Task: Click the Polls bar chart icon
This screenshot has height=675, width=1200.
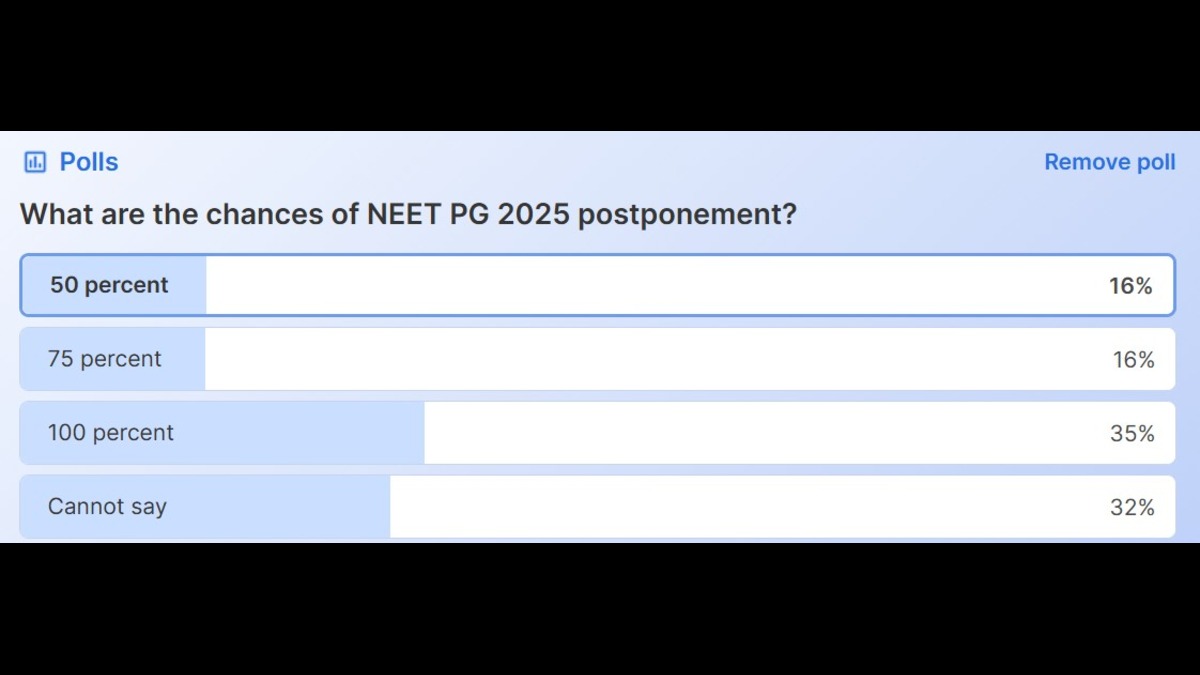Action: 35,162
